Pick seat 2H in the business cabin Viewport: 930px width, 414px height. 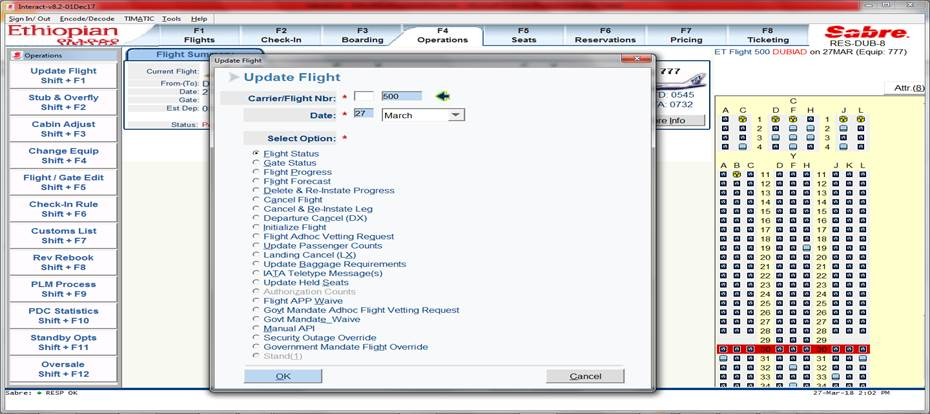point(811,128)
